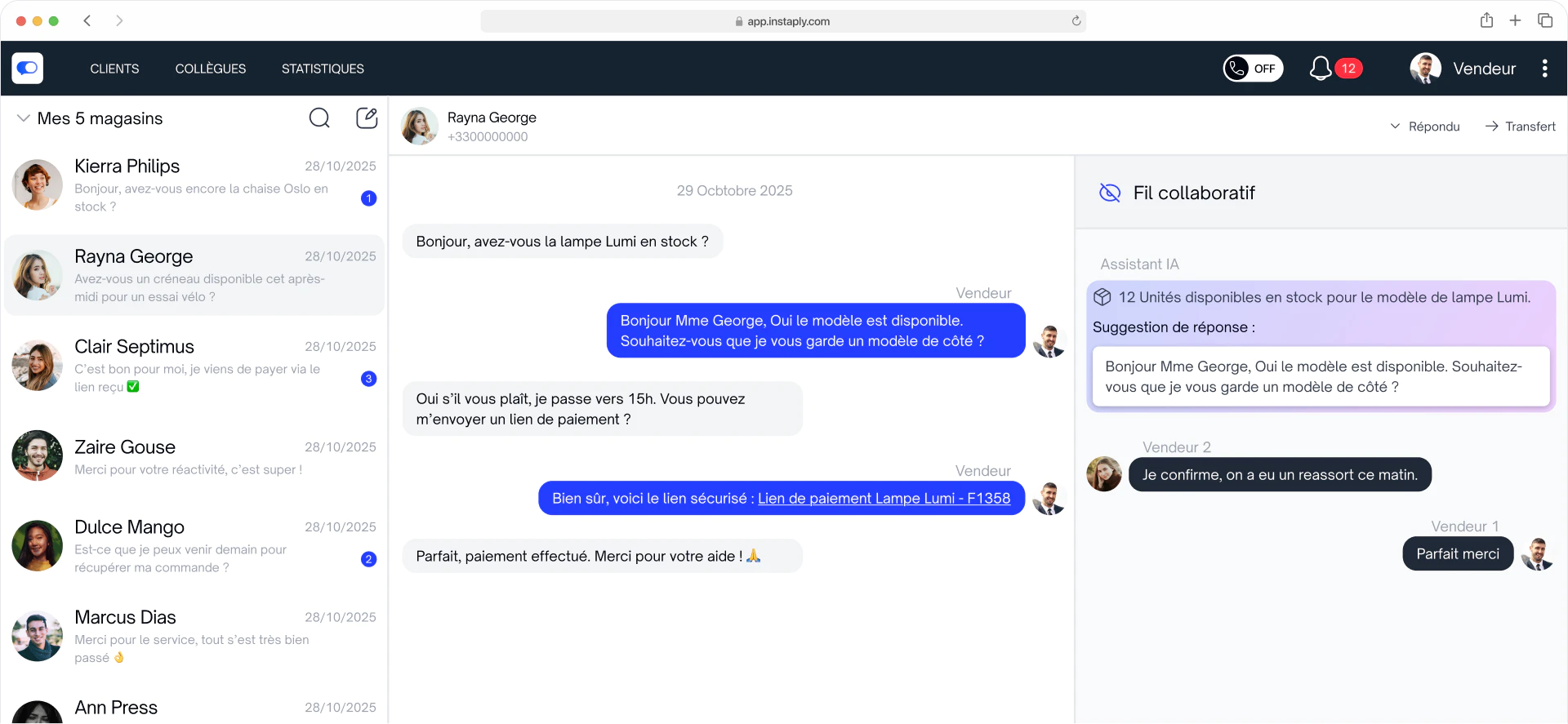Click the 'Fil collaboratif' heading
1568x724 pixels.
1194,193
